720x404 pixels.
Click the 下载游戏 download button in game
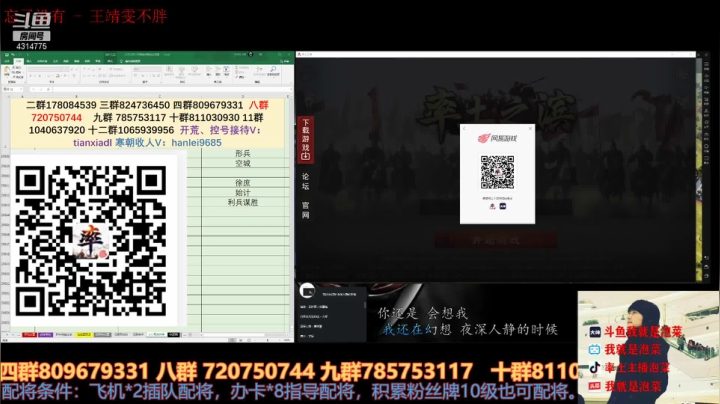click(x=306, y=139)
